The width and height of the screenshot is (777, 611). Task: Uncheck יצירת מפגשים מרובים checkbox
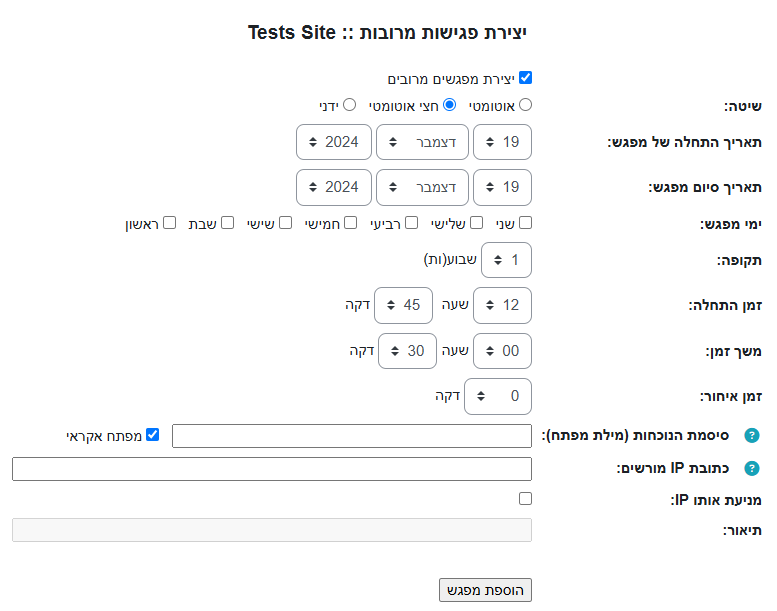(x=525, y=77)
